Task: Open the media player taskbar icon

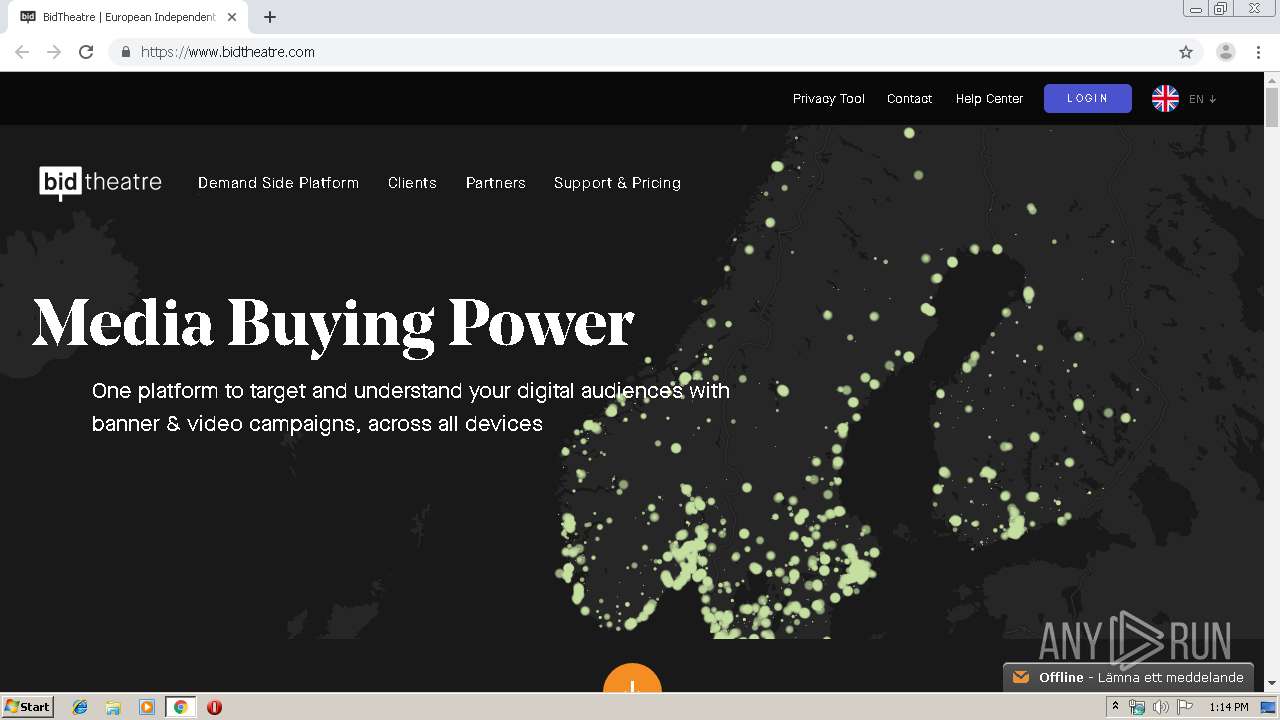Action: 147,707
